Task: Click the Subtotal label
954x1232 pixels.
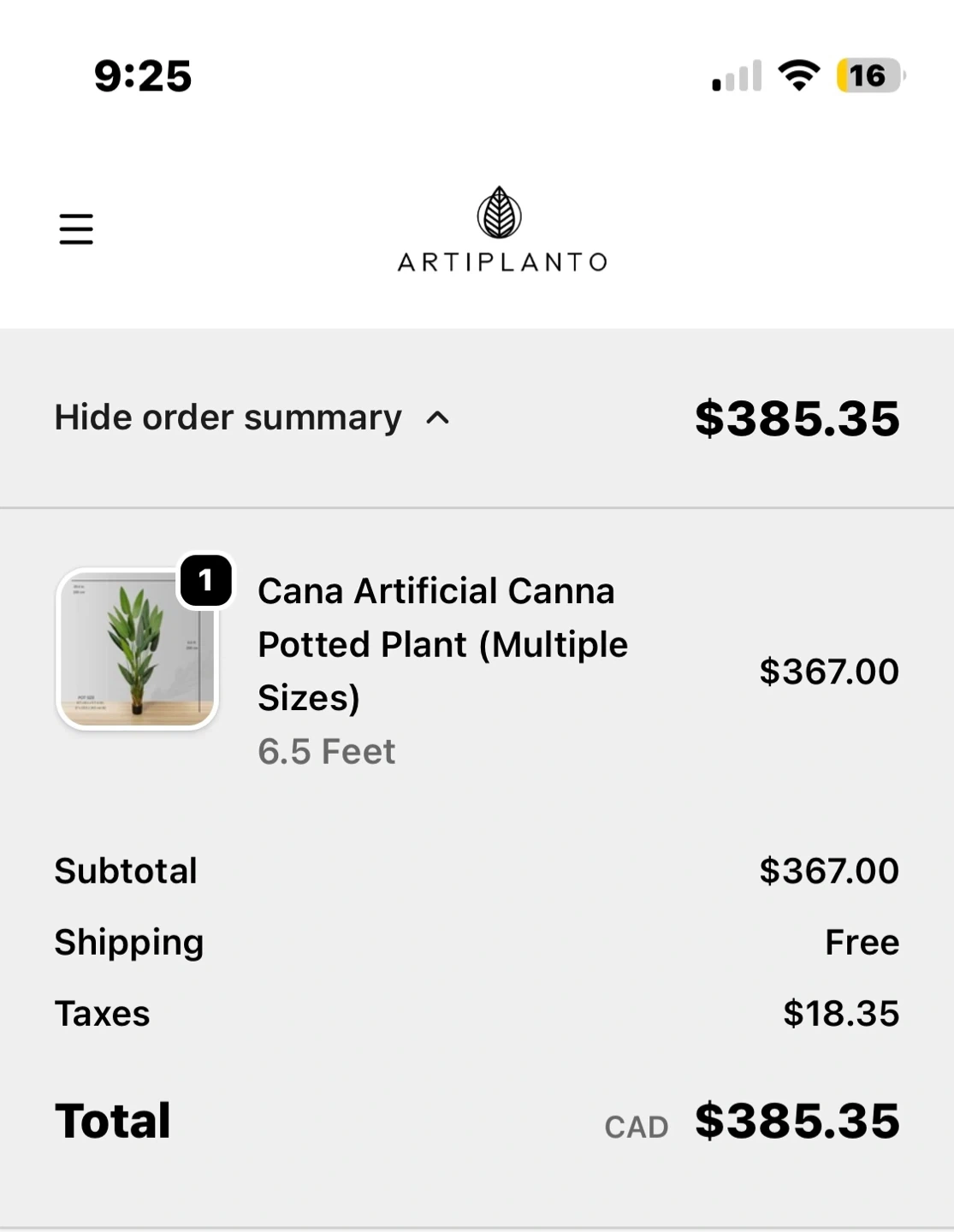Action: click(126, 871)
